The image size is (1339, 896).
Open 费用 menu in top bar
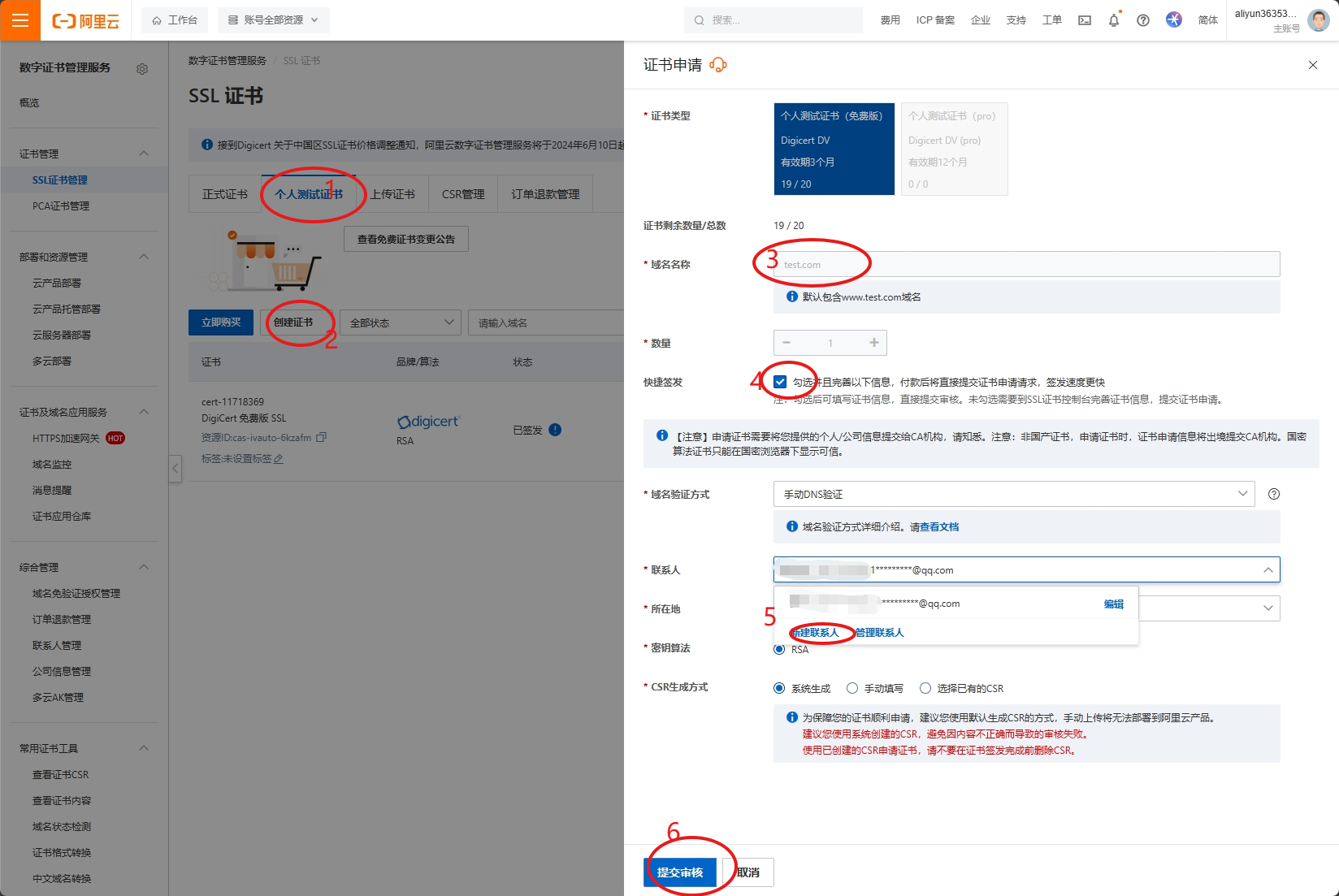[x=890, y=20]
